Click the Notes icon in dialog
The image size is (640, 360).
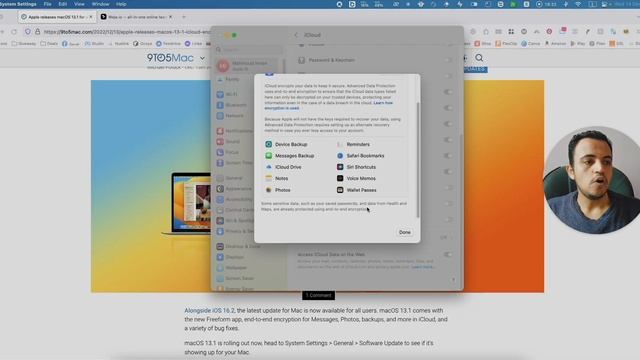coord(269,178)
